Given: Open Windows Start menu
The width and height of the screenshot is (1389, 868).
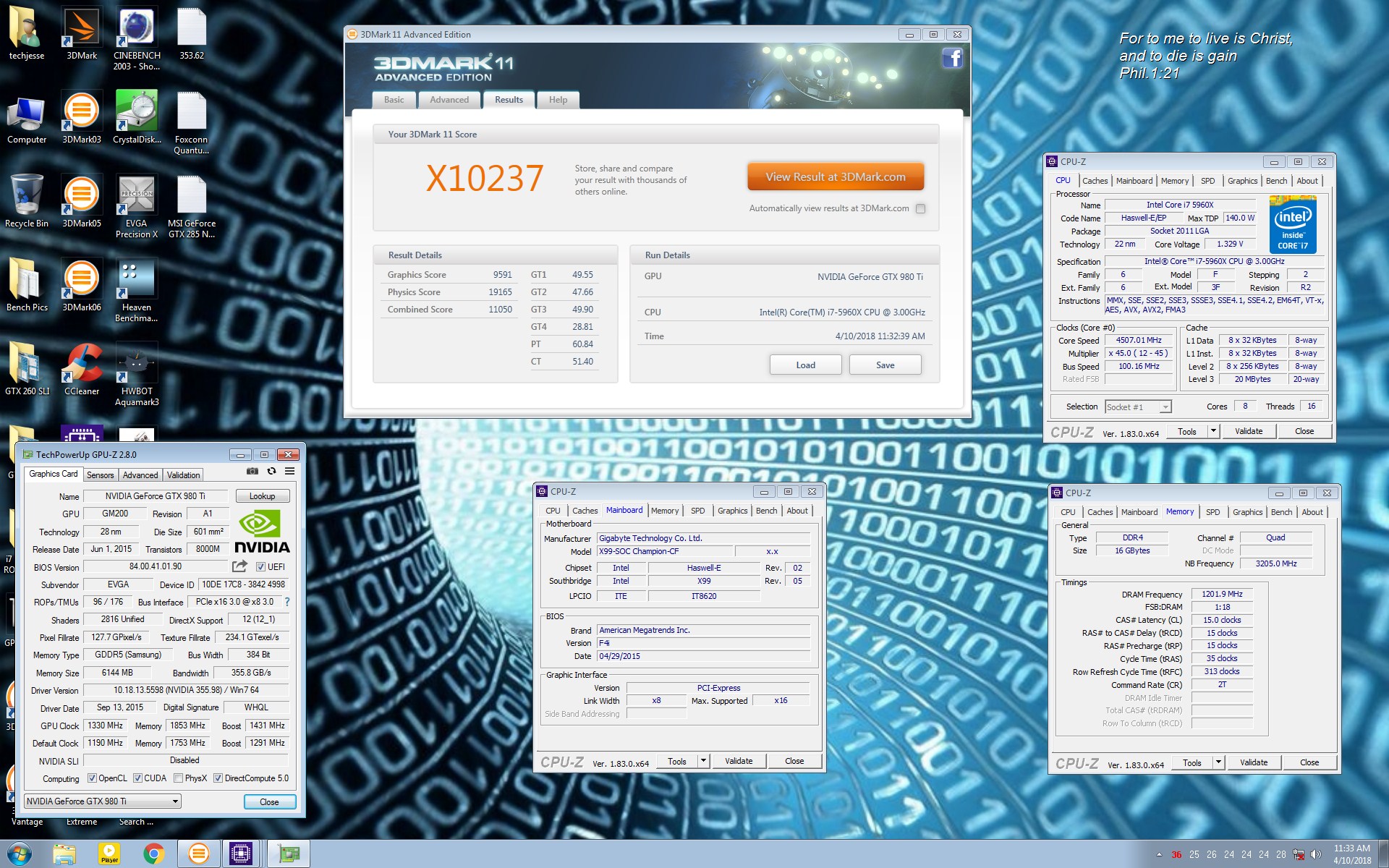Looking at the screenshot, I should tap(19, 854).
